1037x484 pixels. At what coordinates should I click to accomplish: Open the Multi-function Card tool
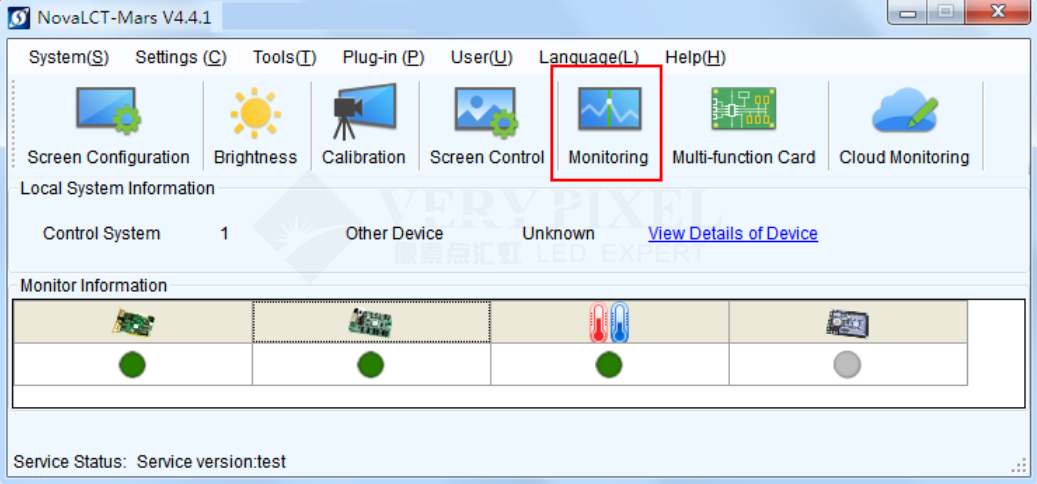743,126
